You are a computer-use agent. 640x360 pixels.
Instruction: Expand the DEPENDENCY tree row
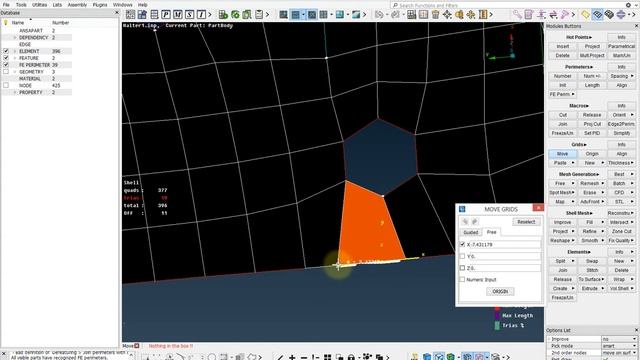point(15,38)
